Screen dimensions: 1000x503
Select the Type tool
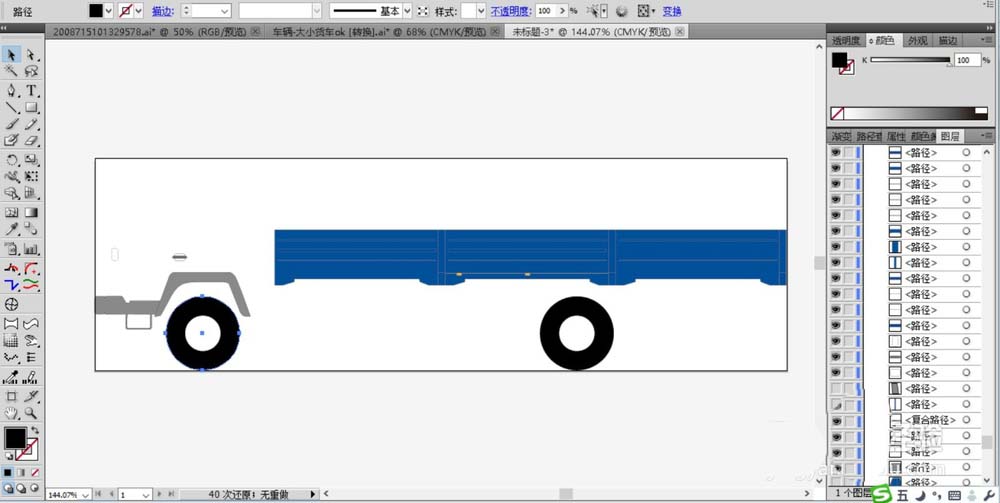pos(31,91)
